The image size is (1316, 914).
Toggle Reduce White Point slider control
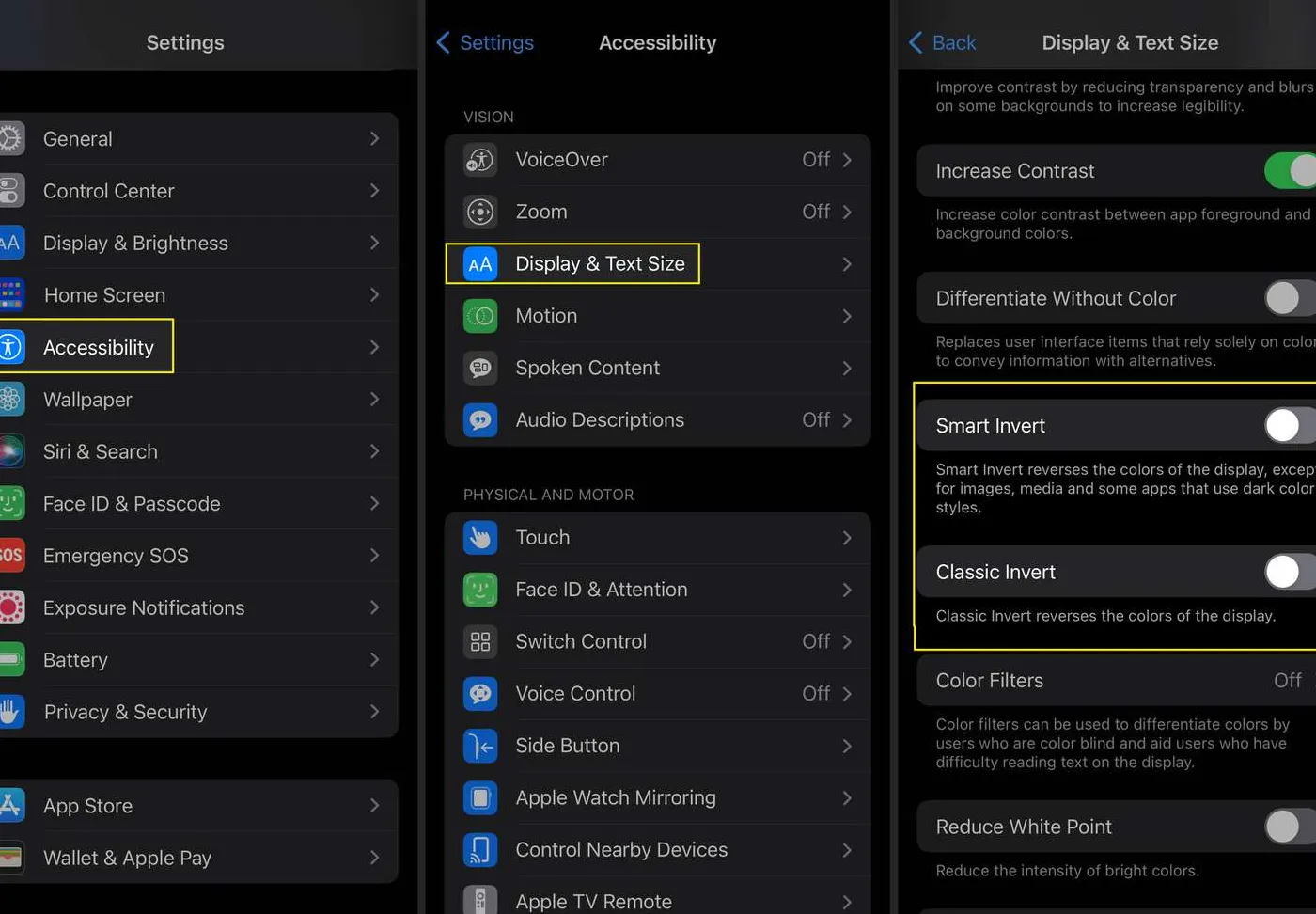click(x=1286, y=827)
